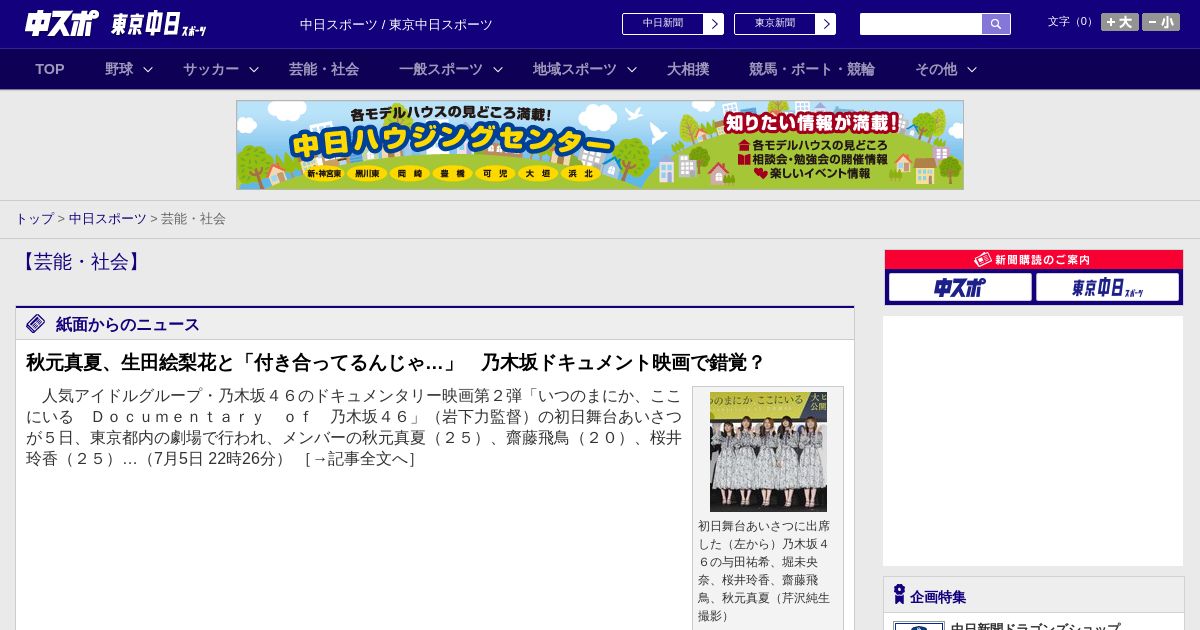Expand the サッカー dropdown chevron
The height and width of the screenshot is (630, 1200).
(254, 69)
